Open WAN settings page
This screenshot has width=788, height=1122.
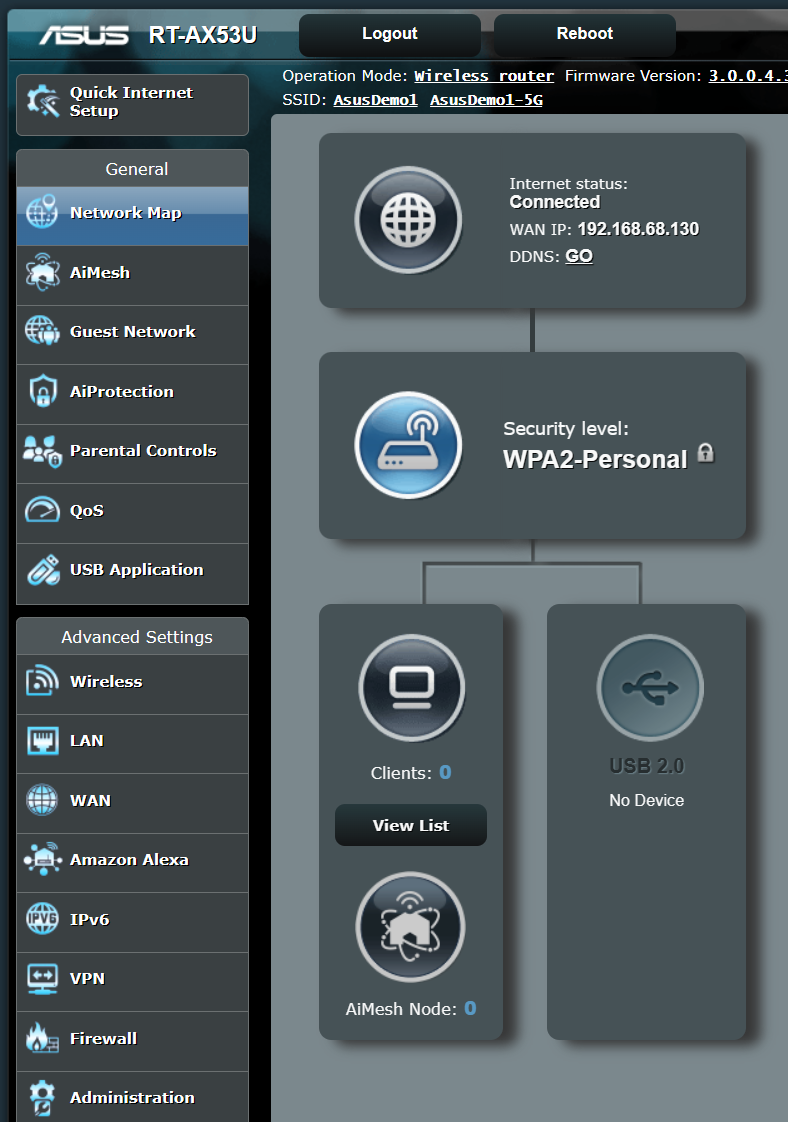click(132, 803)
